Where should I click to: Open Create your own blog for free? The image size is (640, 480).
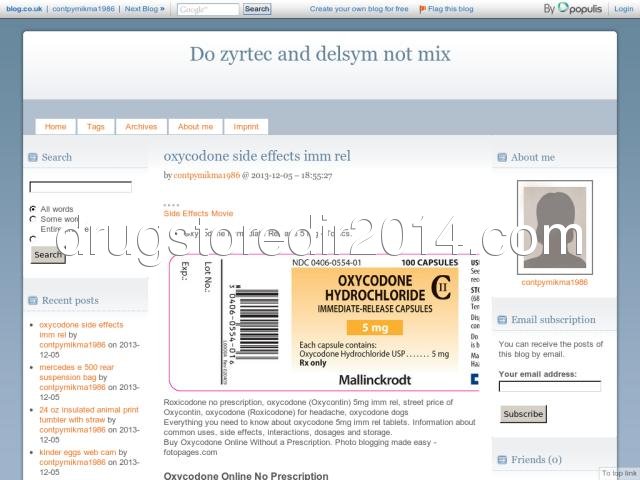(x=359, y=9)
